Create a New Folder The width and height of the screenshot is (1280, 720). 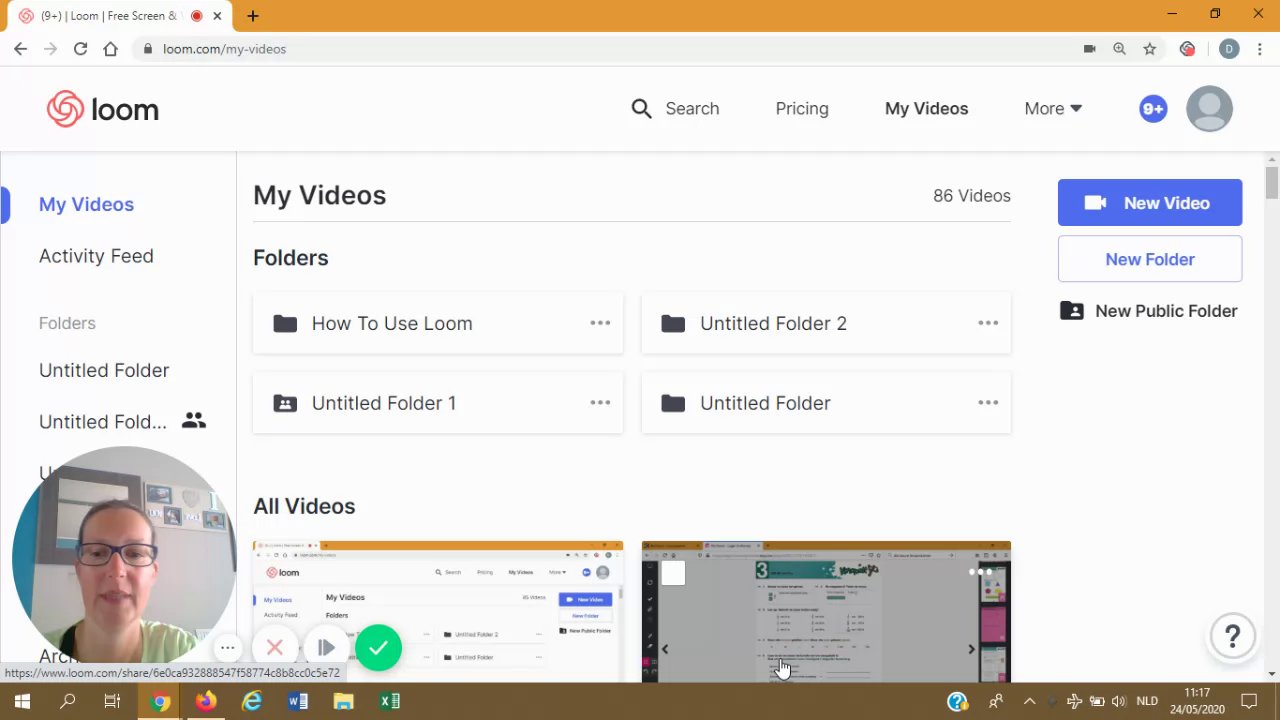click(1150, 259)
